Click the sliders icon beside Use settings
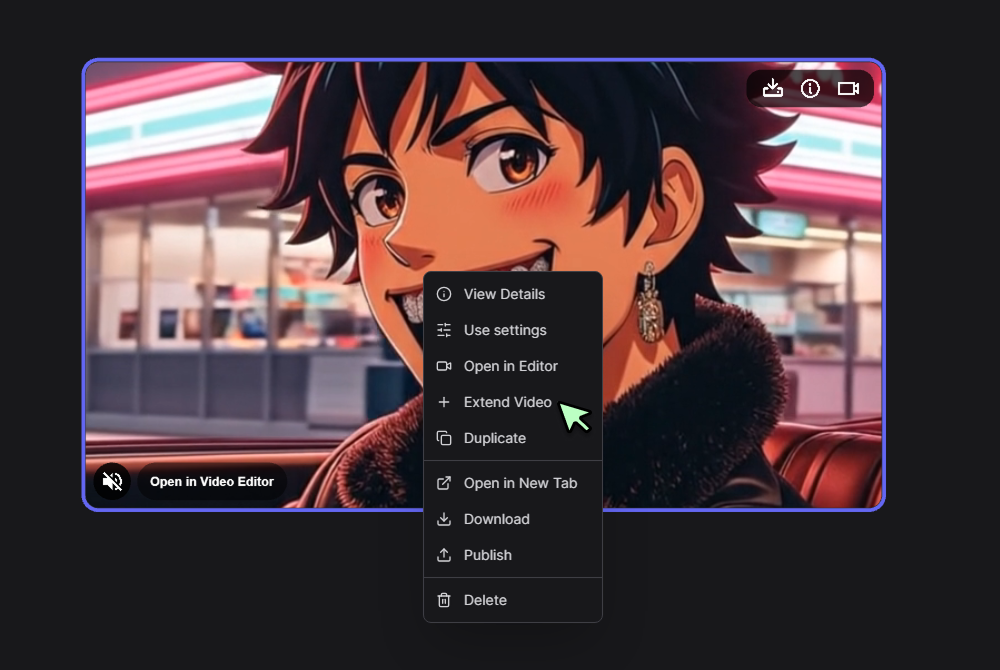Screen dimensions: 1000x670 click(443, 330)
